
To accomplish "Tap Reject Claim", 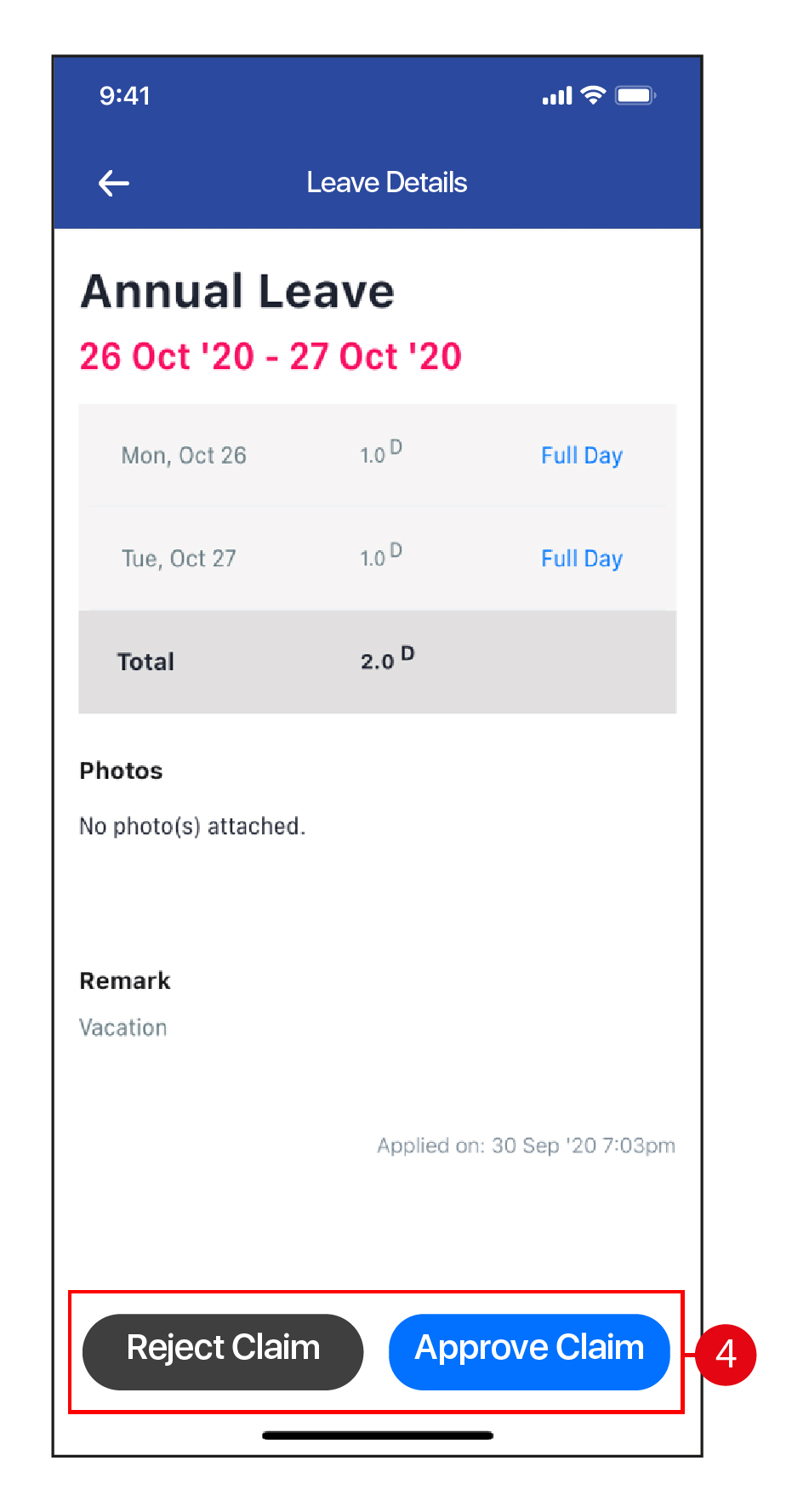I will 222,1351.
